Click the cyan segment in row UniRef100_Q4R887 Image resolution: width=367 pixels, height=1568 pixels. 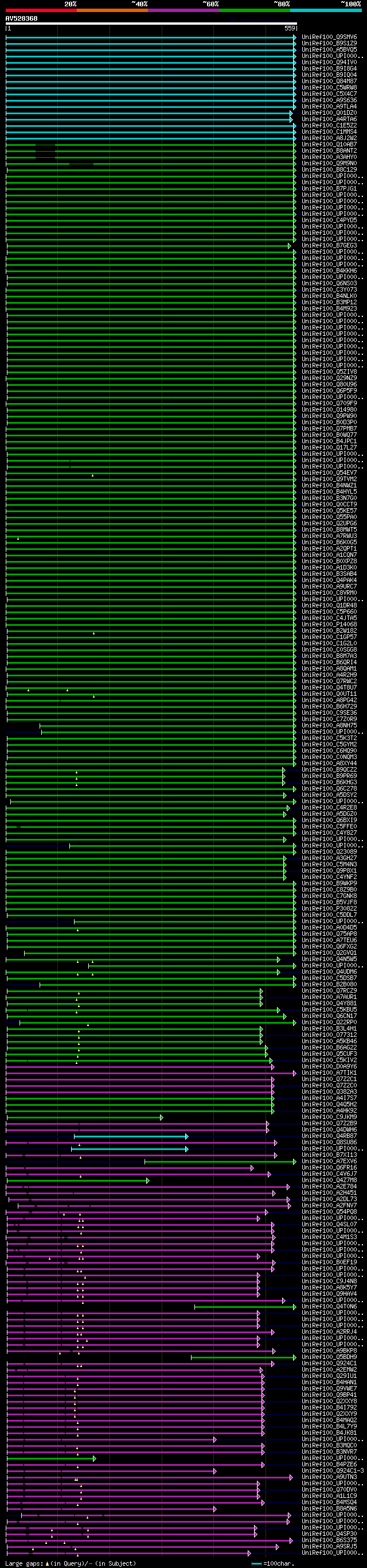click(x=131, y=1136)
